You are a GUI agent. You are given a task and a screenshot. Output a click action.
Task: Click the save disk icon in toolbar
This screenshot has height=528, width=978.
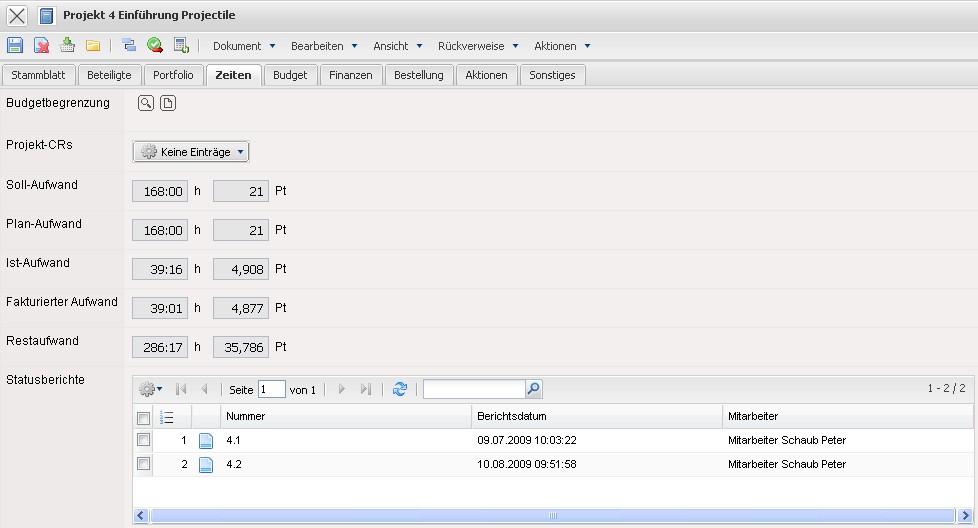(x=15, y=45)
